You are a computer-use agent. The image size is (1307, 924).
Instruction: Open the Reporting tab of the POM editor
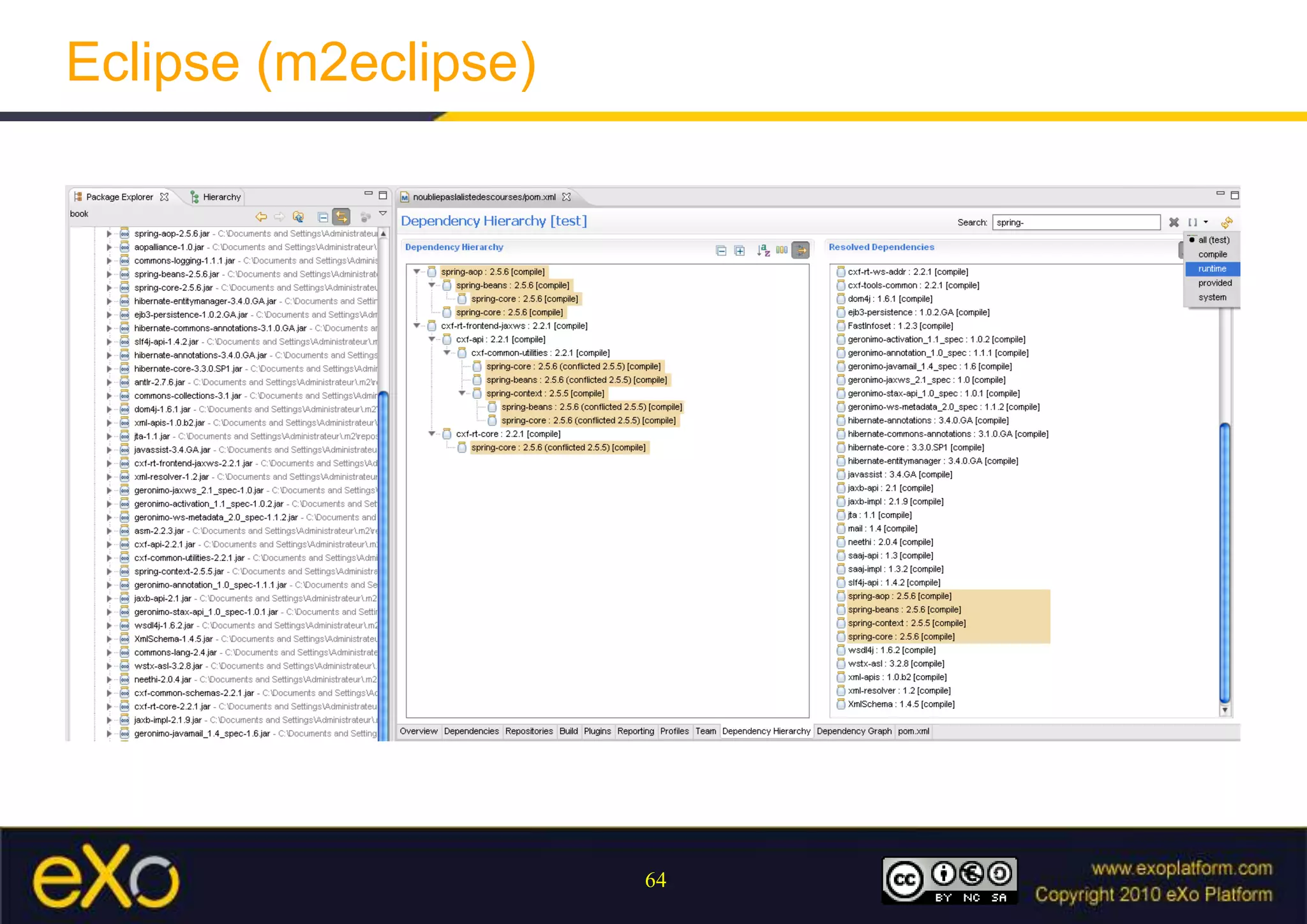point(636,731)
